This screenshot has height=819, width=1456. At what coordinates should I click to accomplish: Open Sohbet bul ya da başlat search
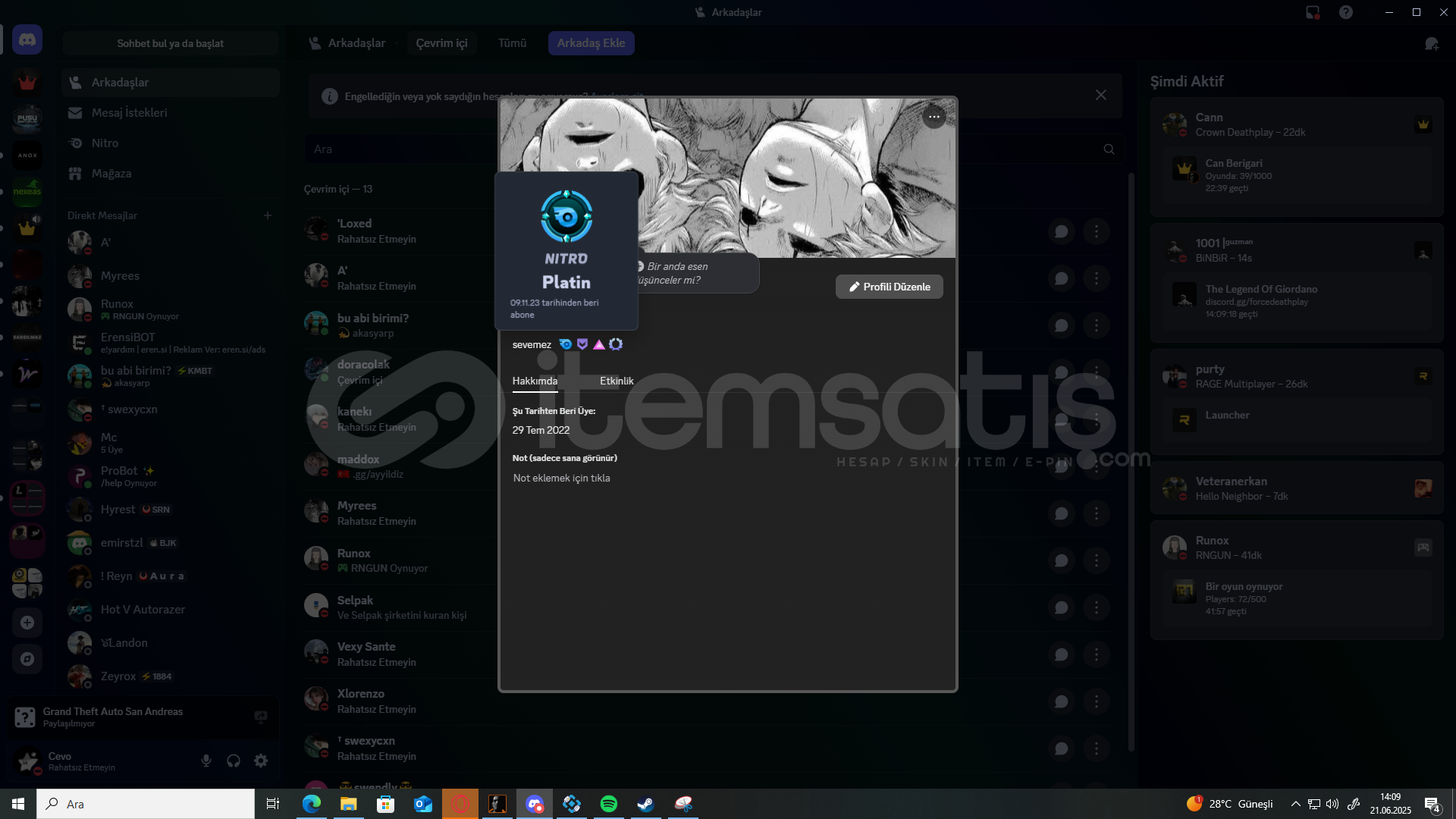171,43
